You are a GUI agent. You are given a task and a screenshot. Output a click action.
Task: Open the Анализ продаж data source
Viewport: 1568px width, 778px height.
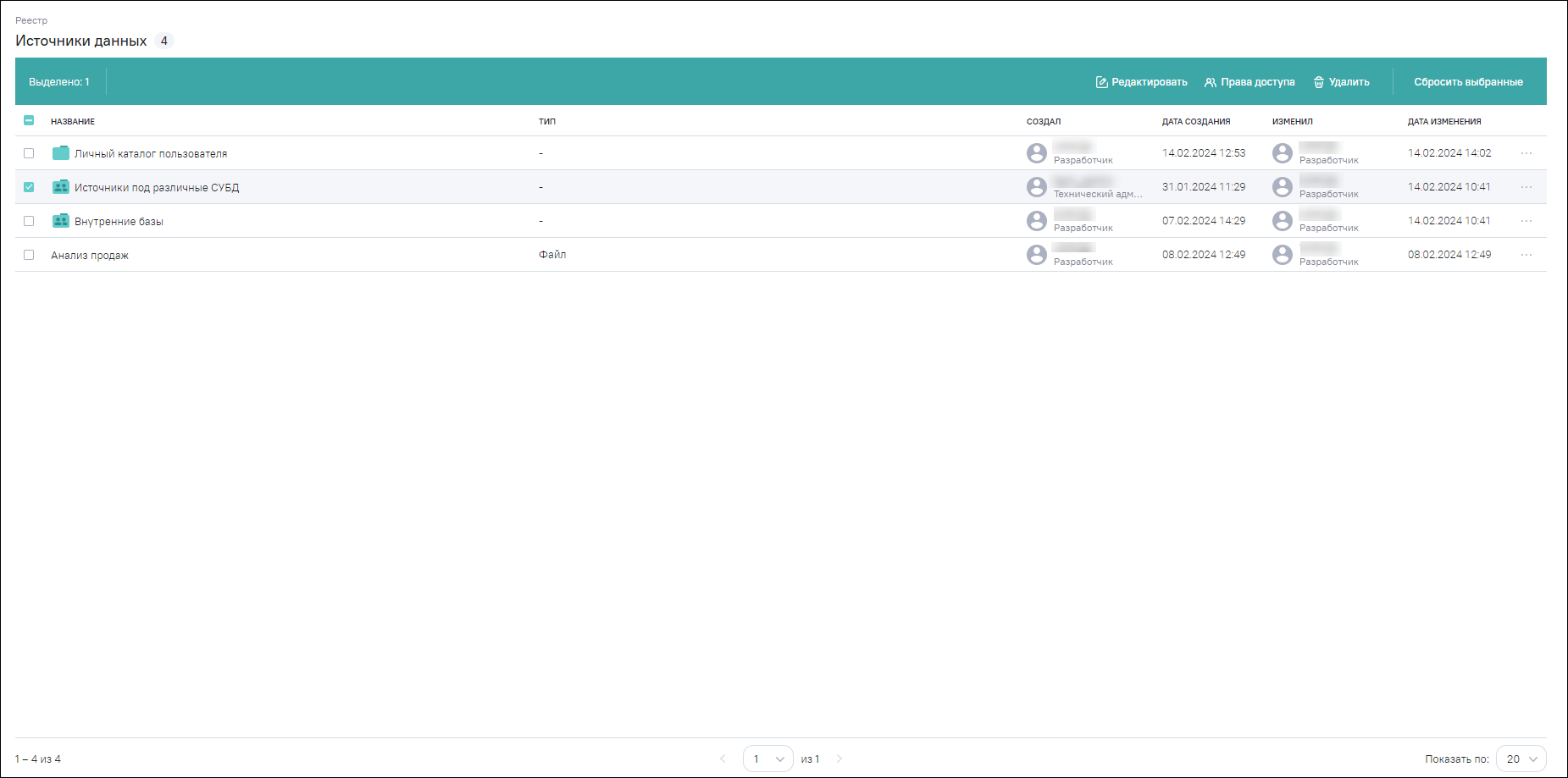(x=90, y=256)
